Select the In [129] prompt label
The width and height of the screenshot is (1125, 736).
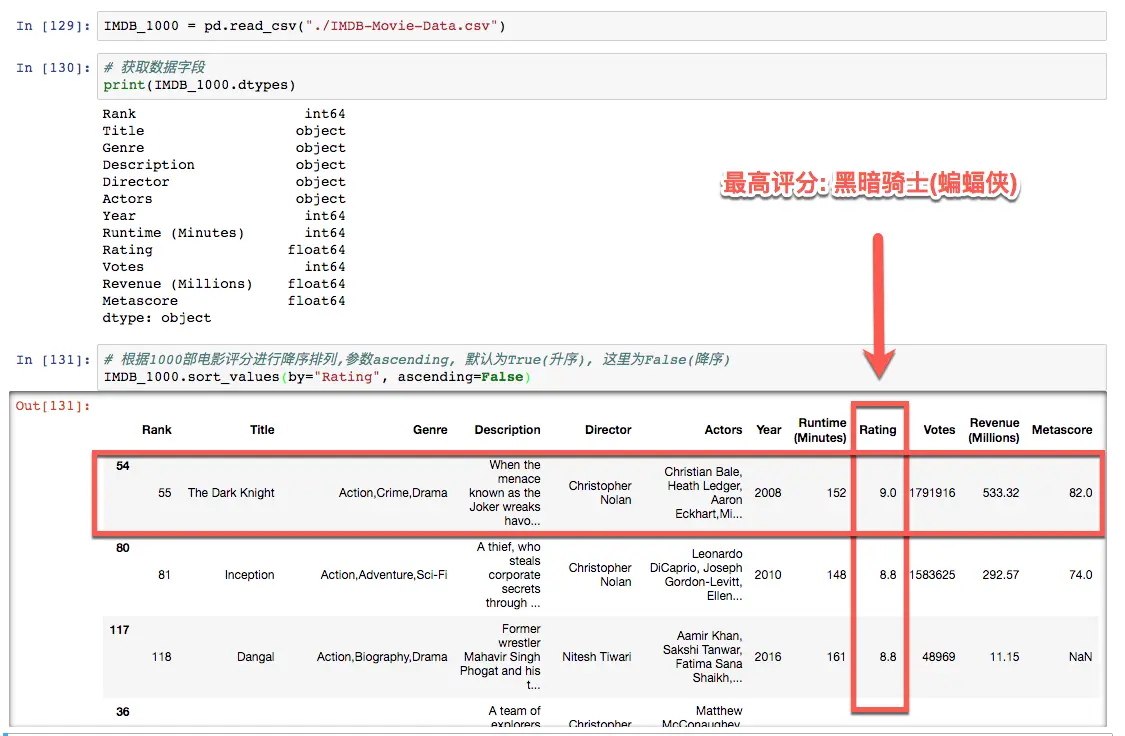click(53, 26)
